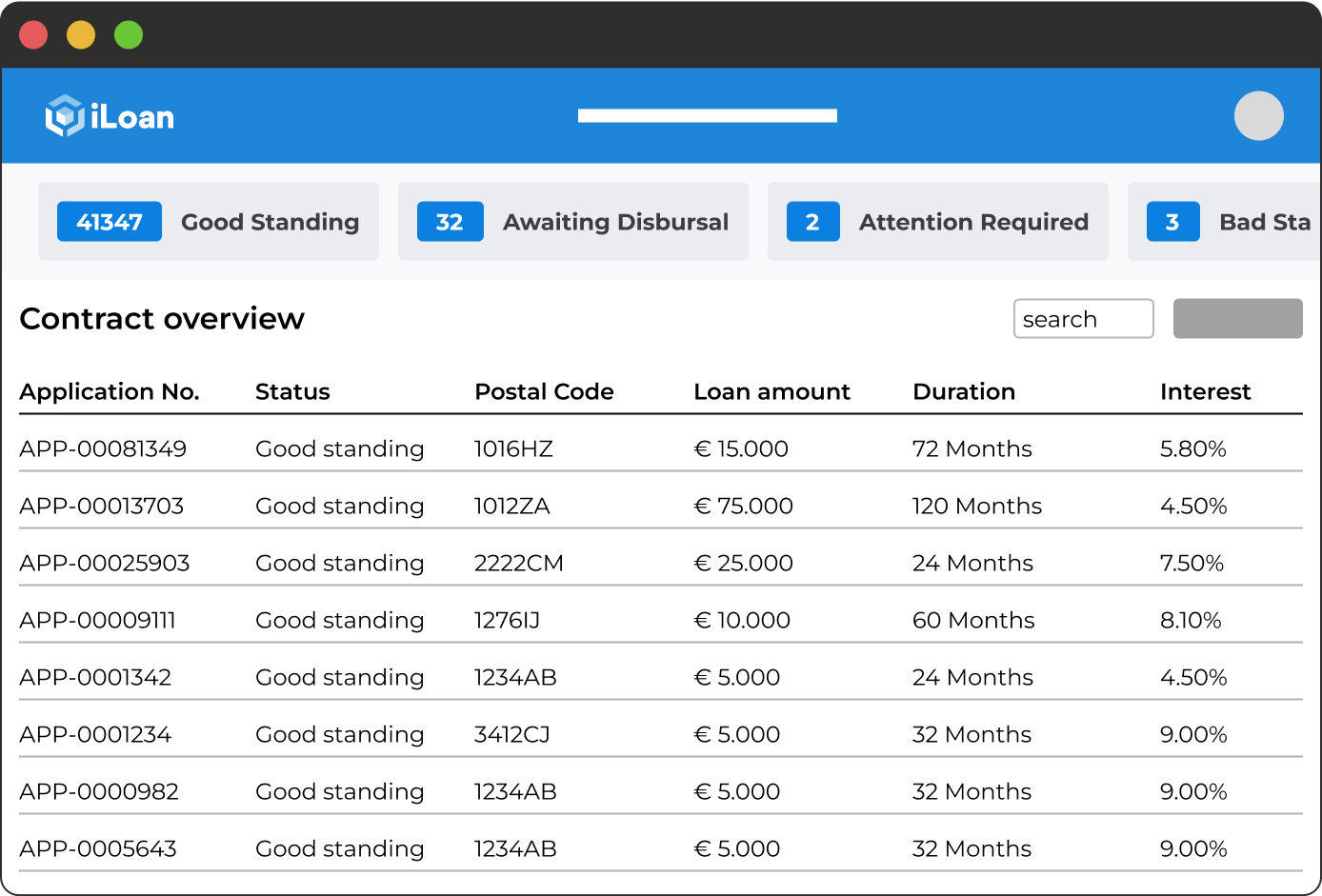This screenshot has width=1322, height=896.
Task: Open the Awaiting Disbursal summary card
Action: [572, 221]
